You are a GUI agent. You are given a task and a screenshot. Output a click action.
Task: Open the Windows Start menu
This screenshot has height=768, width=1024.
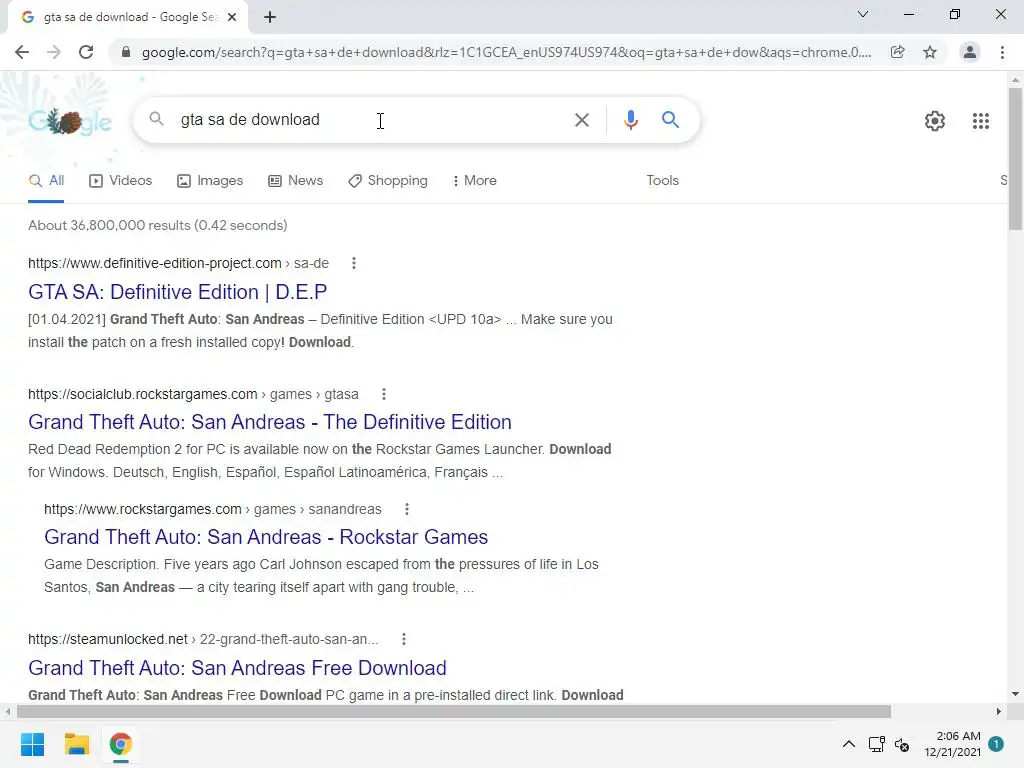tap(32, 744)
